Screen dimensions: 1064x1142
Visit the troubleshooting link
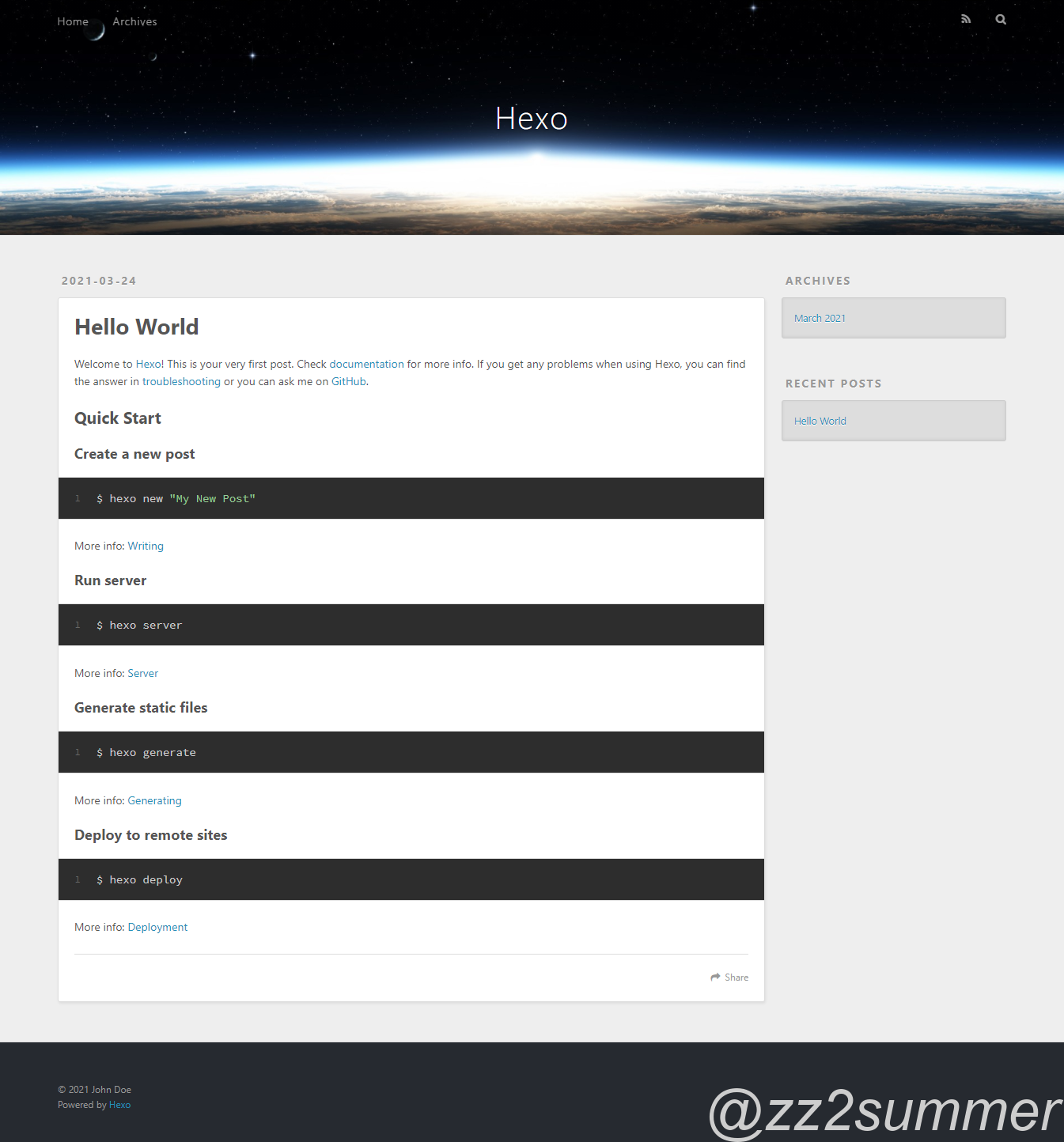click(181, 381)
